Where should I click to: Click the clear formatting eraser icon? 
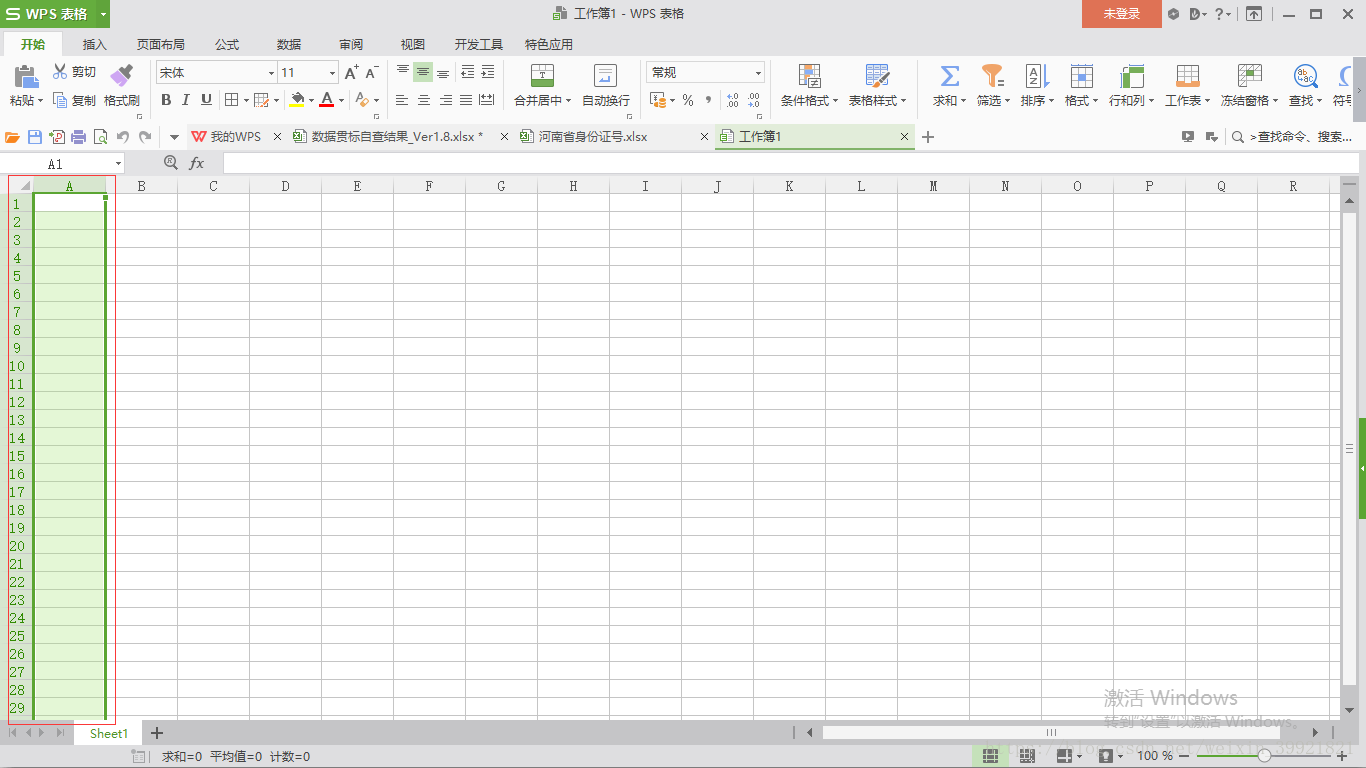(x=362, y=100)
